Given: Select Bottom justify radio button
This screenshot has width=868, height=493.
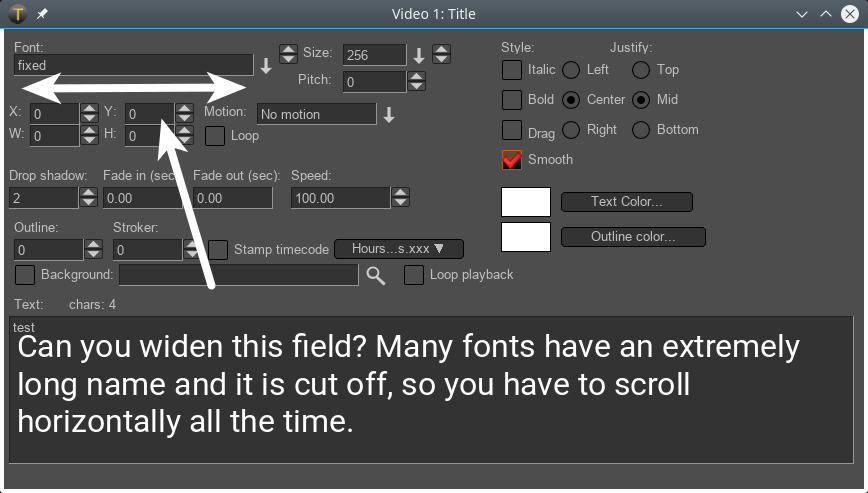Looking at the screenshot, I should (641, 130).
